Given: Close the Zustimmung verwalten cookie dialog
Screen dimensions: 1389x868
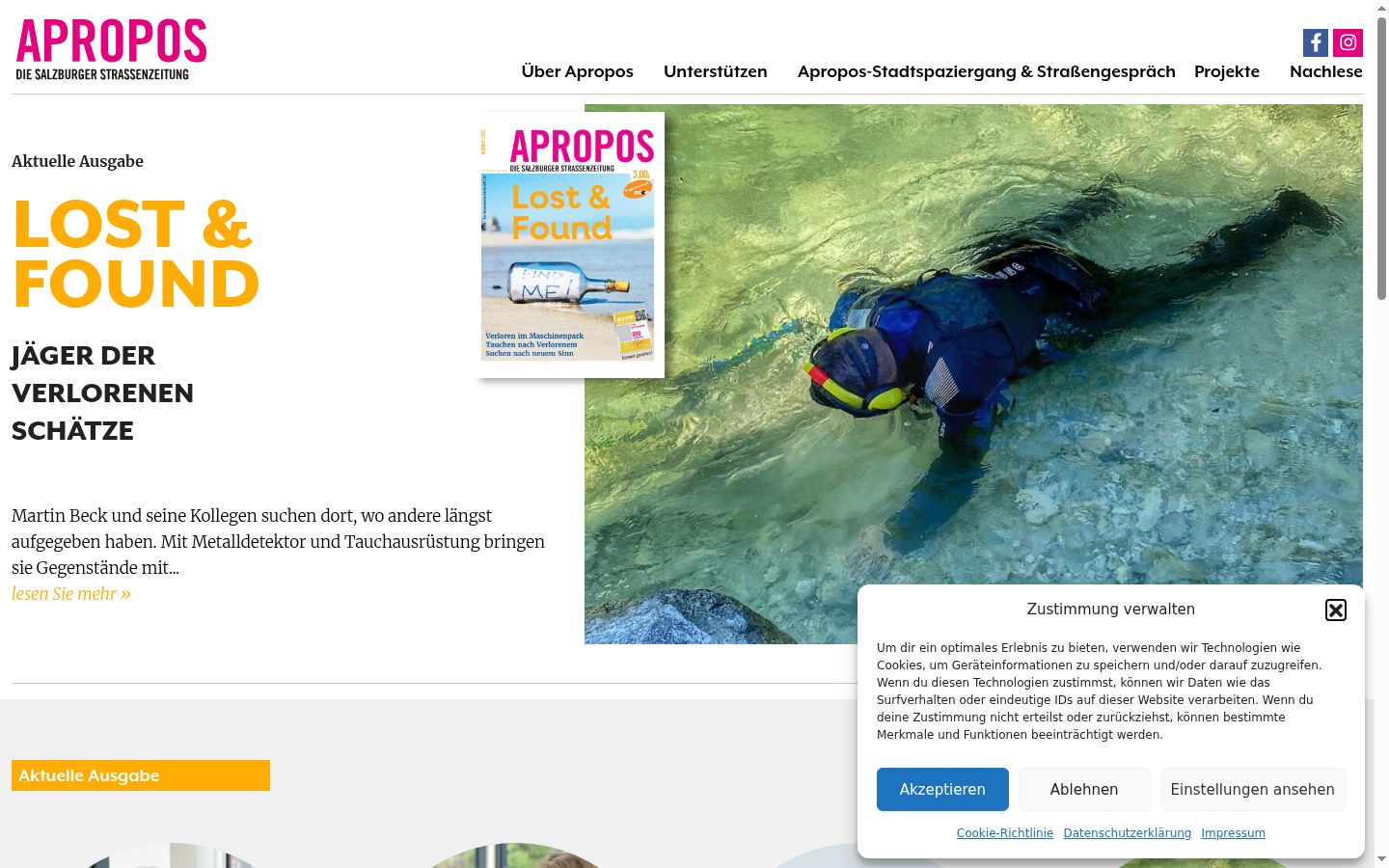Looking at the screenshot, I should [x=1336, y=610].
